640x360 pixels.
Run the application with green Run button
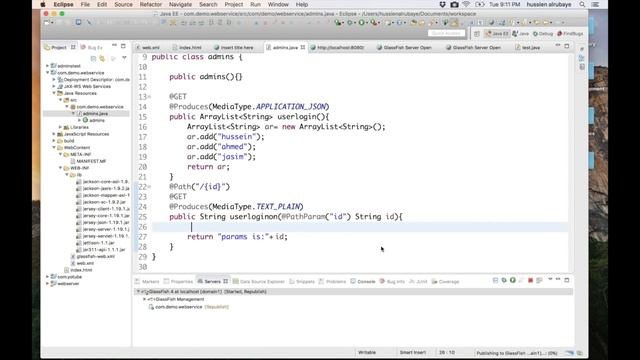tap(361, 22)
